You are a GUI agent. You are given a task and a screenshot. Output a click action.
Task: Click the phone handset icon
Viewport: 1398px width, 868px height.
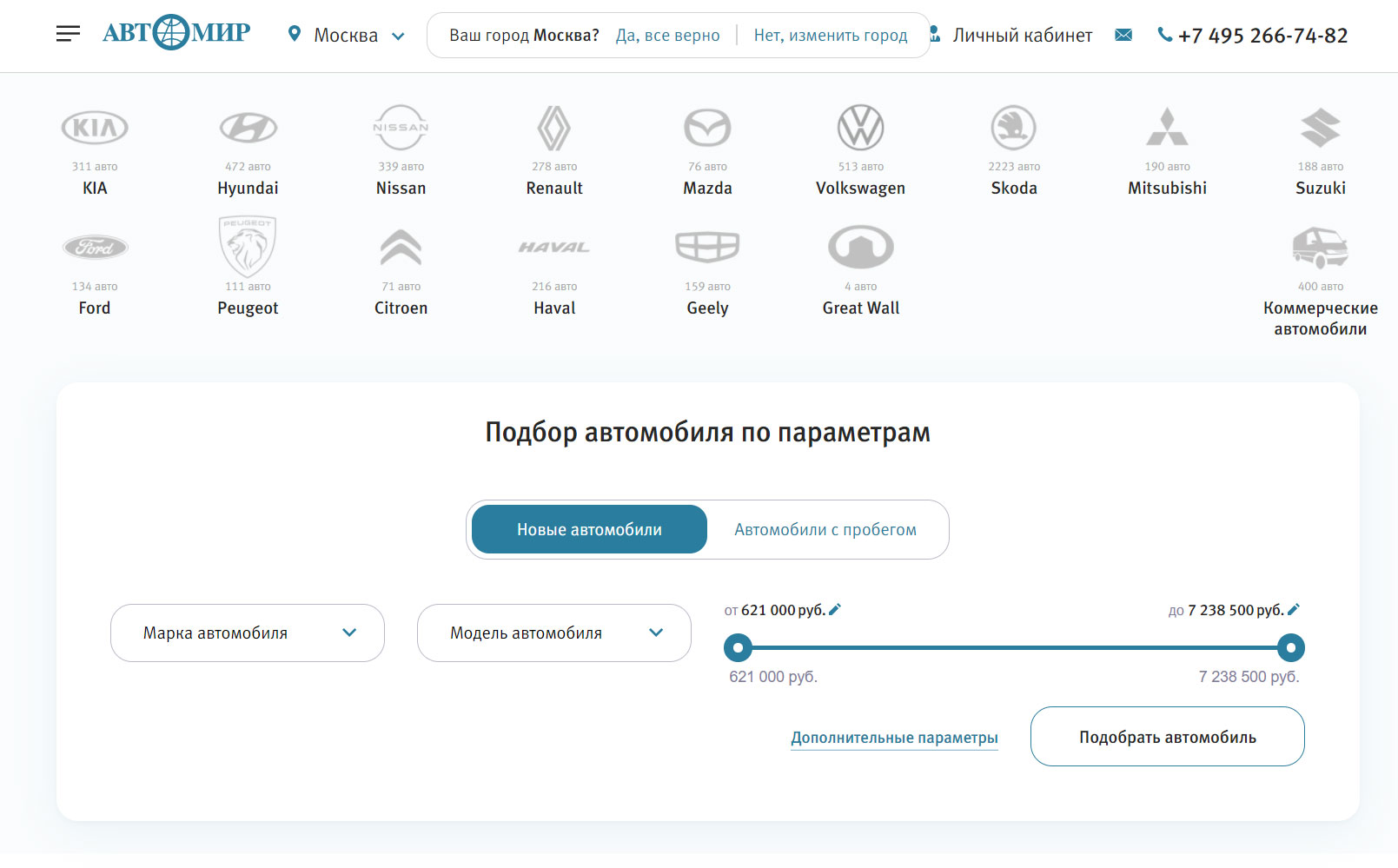click(1164, 35)
